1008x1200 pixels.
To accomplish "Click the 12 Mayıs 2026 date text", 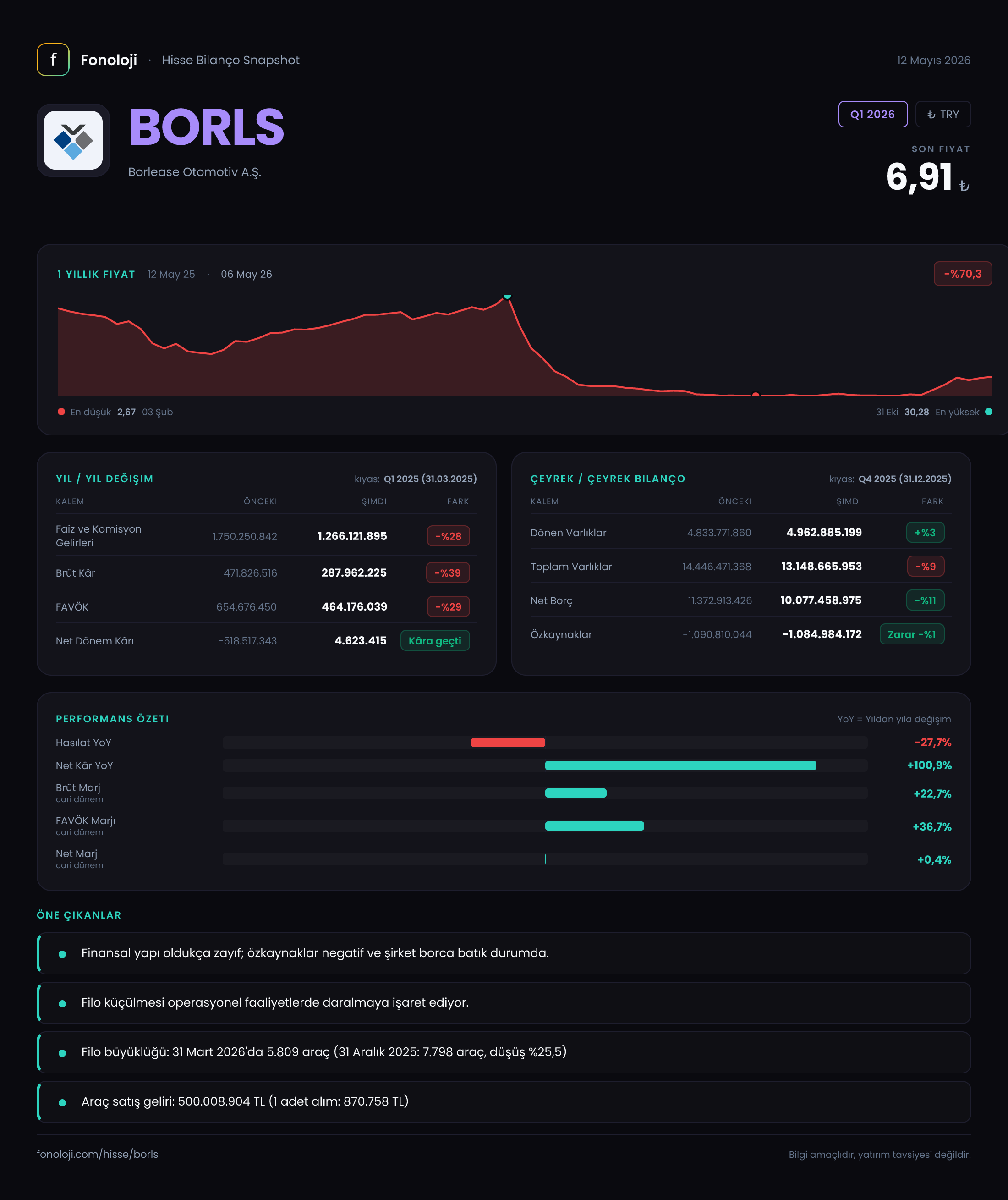I will 933,60.
